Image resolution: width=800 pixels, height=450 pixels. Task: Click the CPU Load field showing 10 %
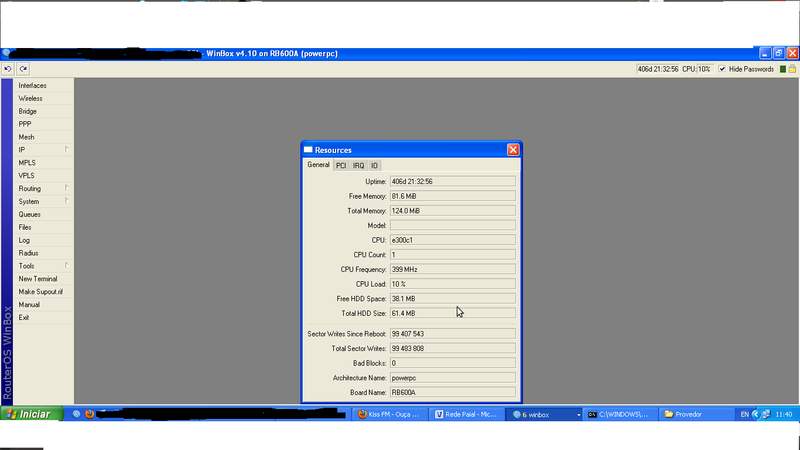pos(453,284)
